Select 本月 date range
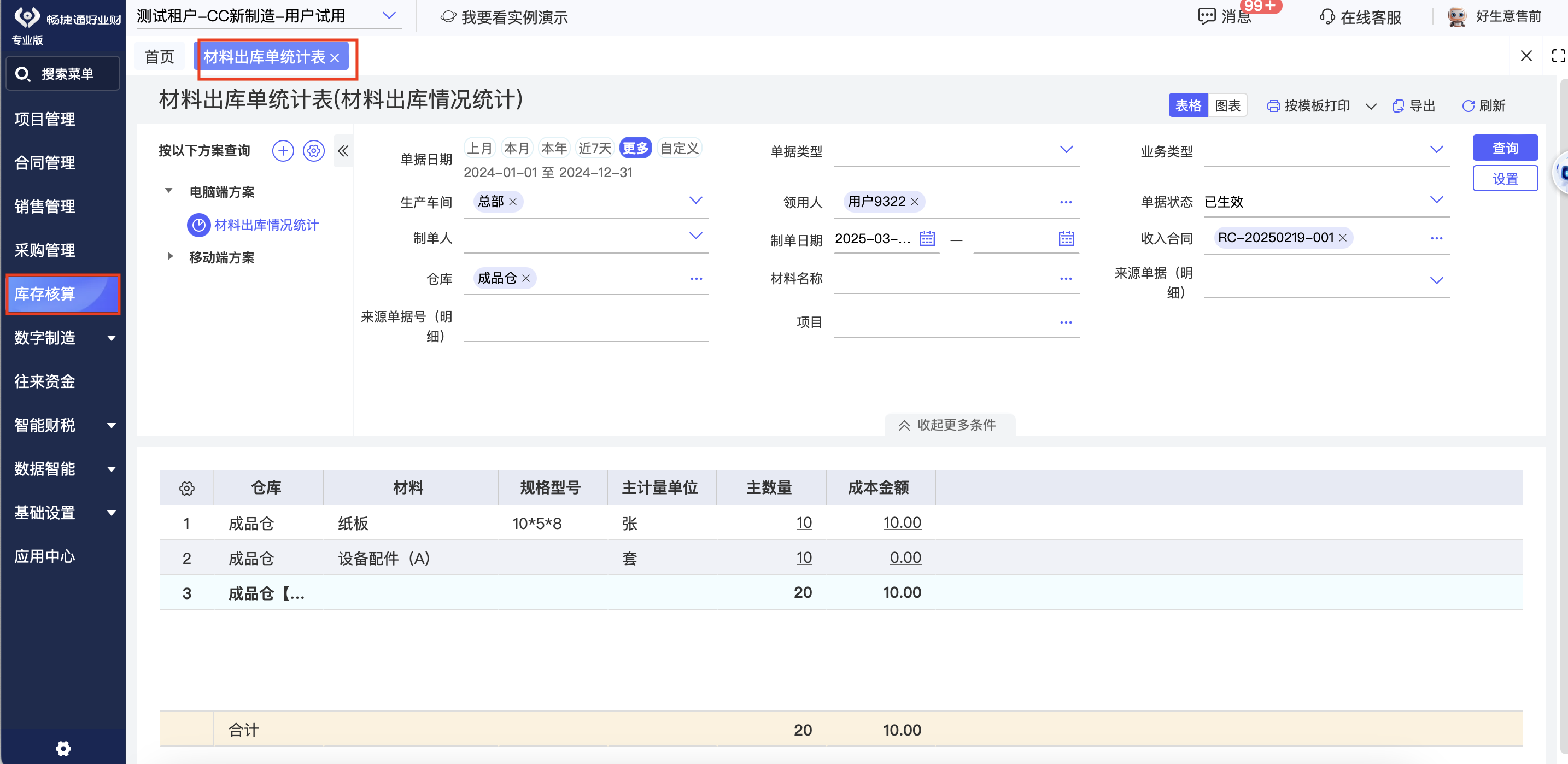The height and width of the screenshot is (764, 1568). [x=517, y=149]
